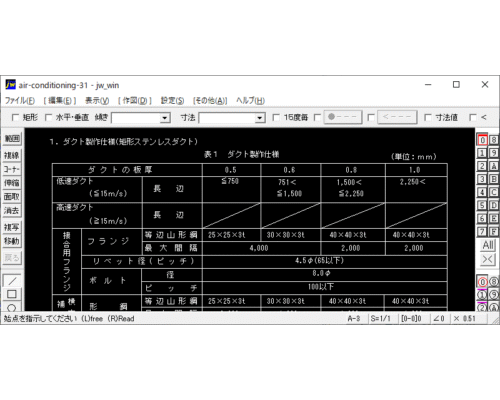Select layer E button
Screen dimensions: 500x400
click(x=494, y=218)
